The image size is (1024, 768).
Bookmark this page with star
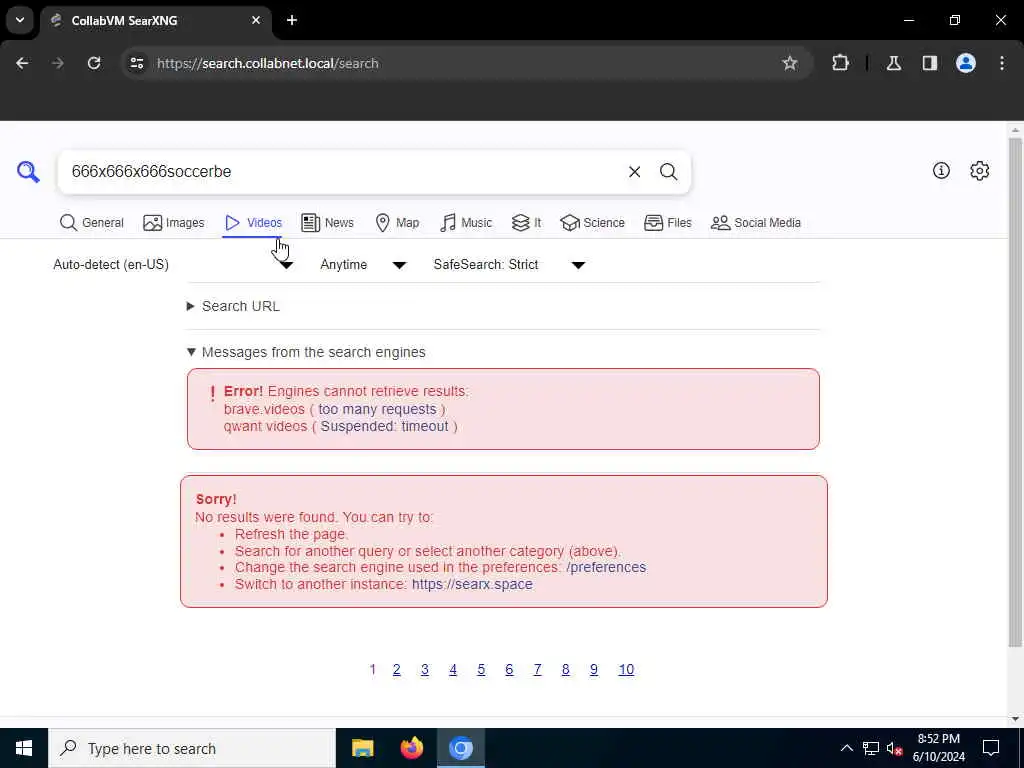point(790,63)
